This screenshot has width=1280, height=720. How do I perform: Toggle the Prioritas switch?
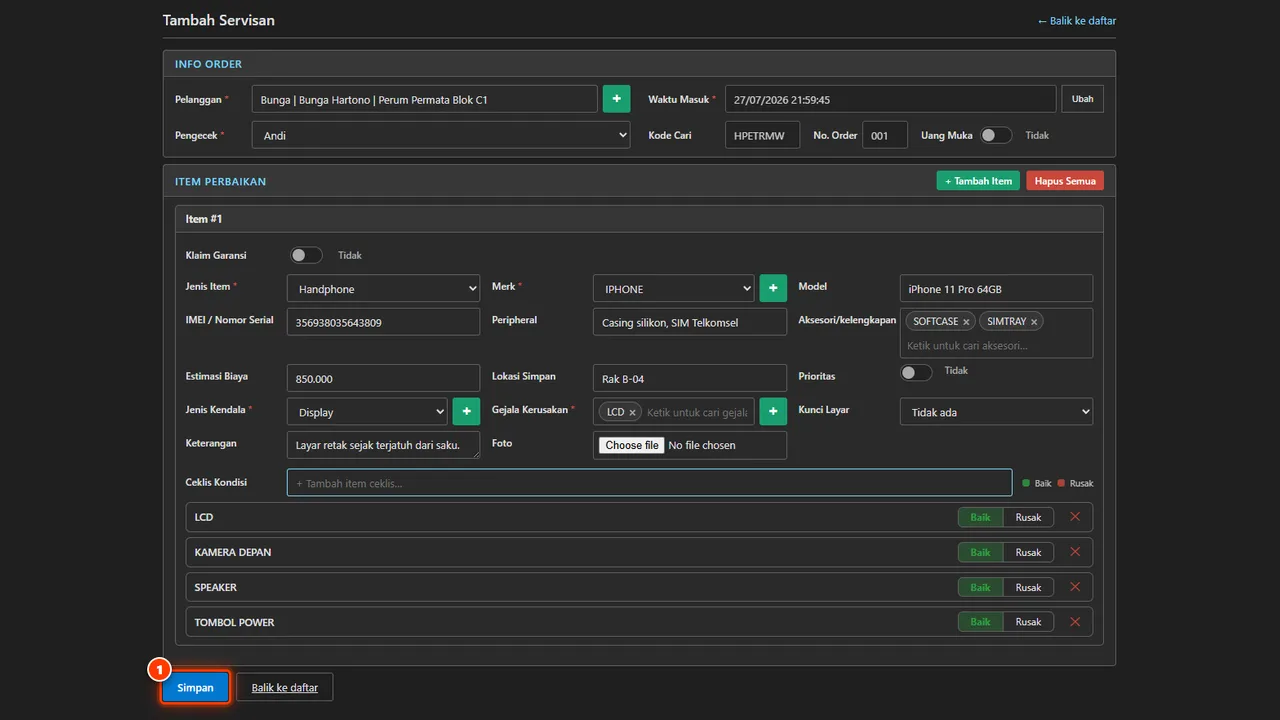(916, 372)
